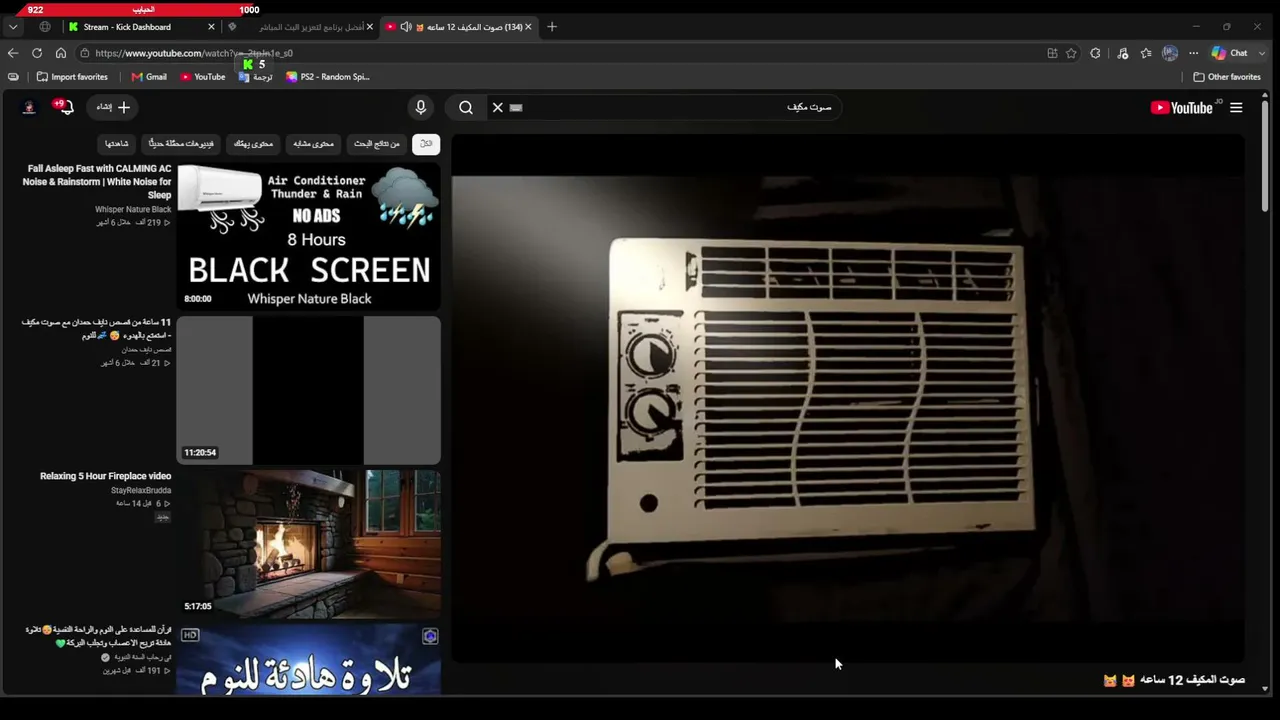Click the leftmost favorites bar icon
1280x720 pixels.
coord(13,77)
